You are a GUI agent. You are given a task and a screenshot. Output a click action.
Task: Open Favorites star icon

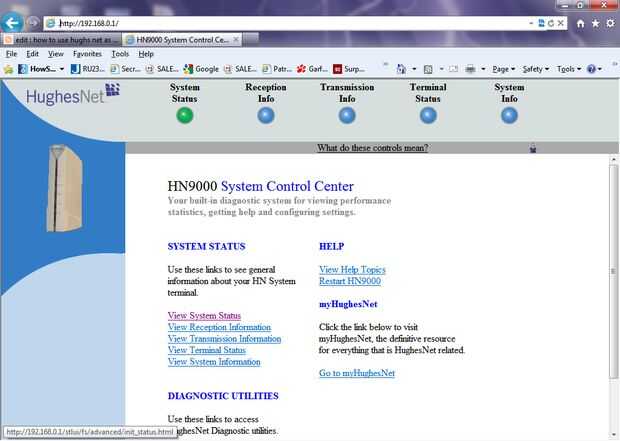[595, 23]
